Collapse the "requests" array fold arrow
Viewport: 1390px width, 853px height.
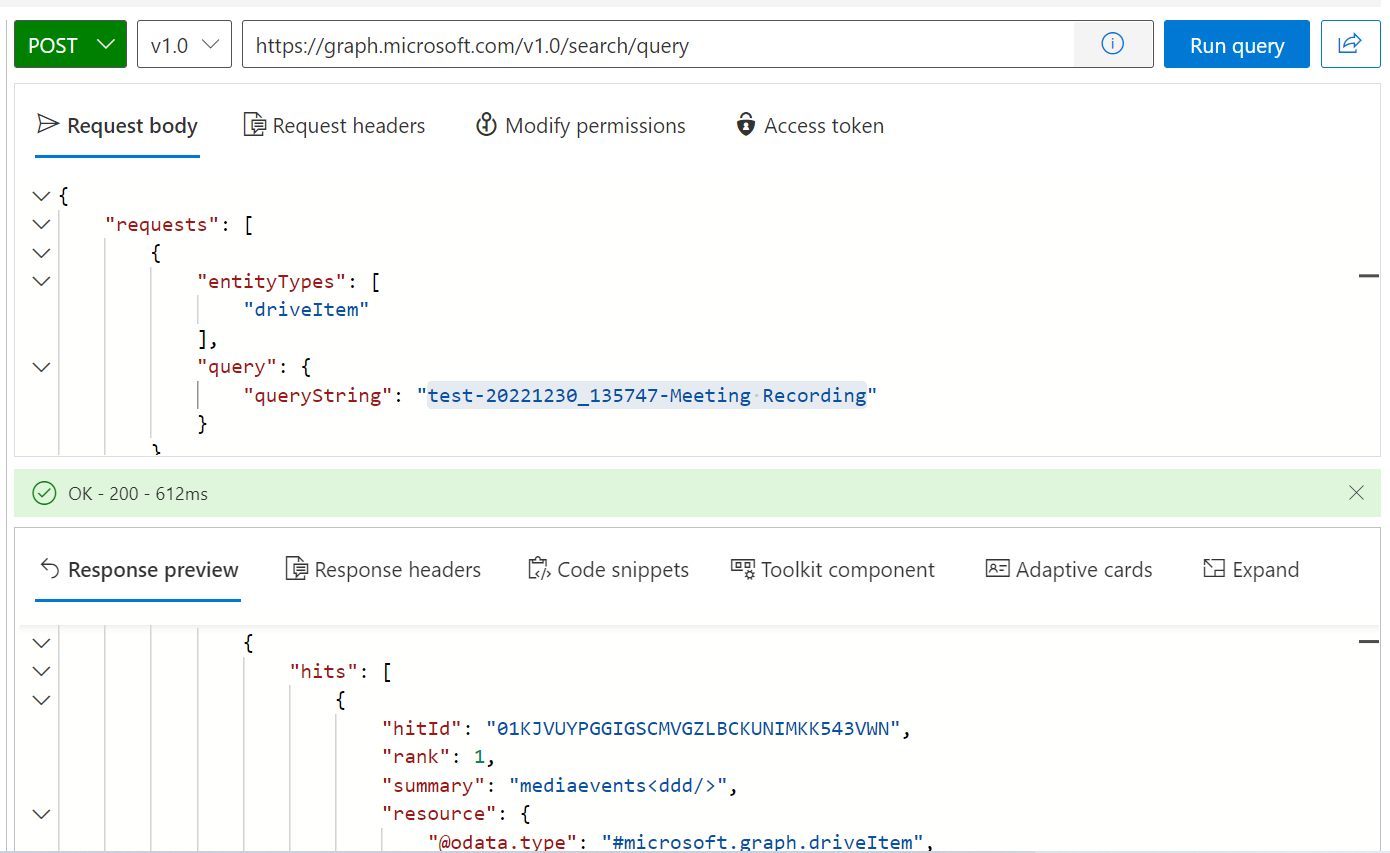(41, 224)
